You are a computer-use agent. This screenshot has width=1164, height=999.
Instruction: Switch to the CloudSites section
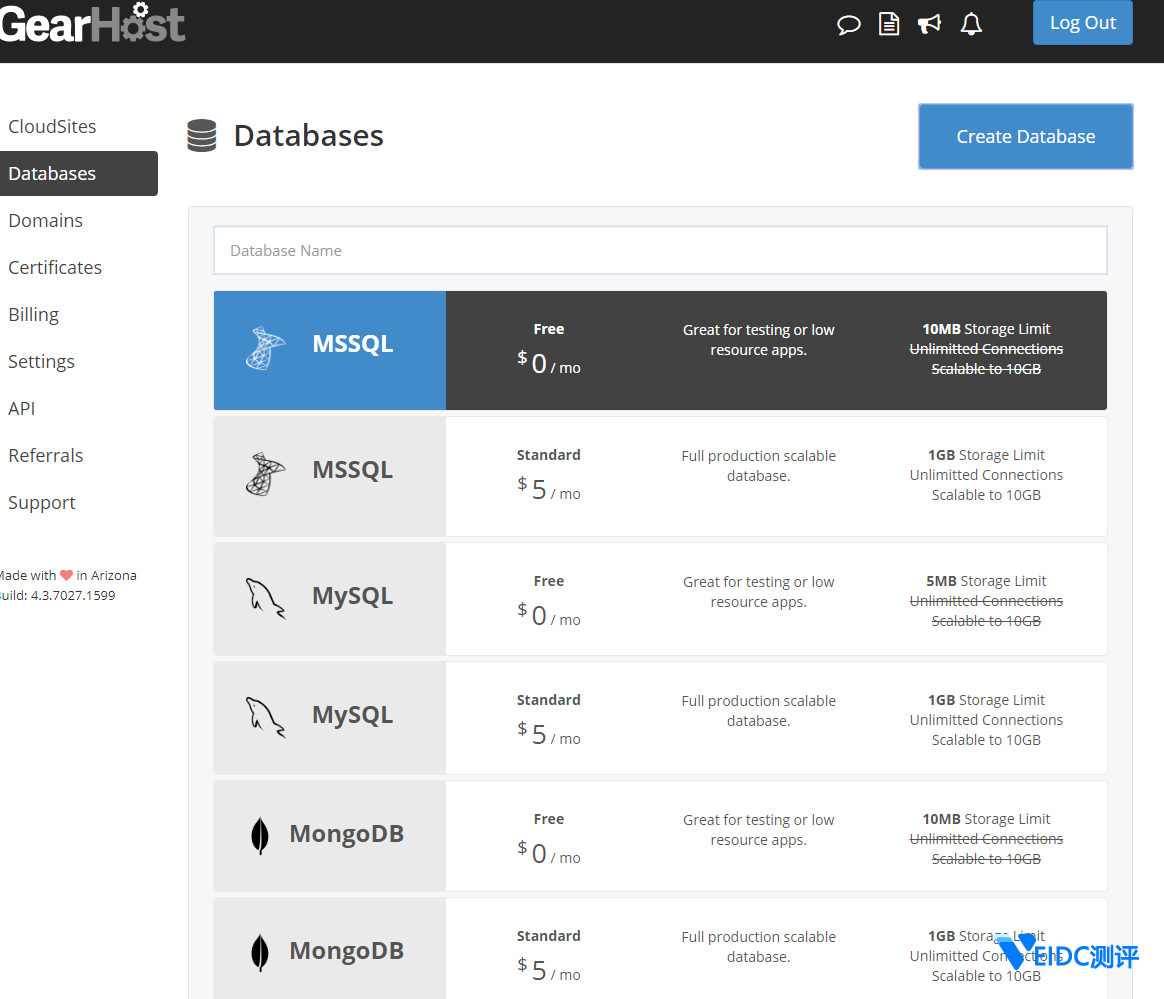(52, 126)
